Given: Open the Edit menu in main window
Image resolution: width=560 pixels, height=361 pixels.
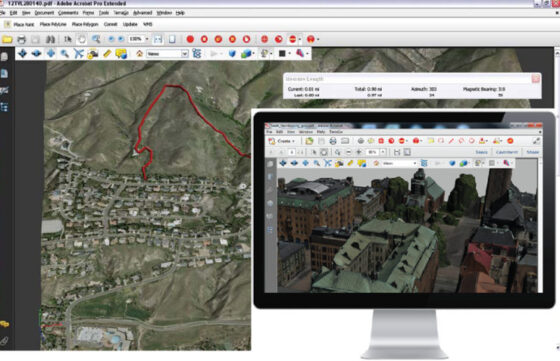Looking at the screenshot, I should pyautogui.click(x=14, y=13).
